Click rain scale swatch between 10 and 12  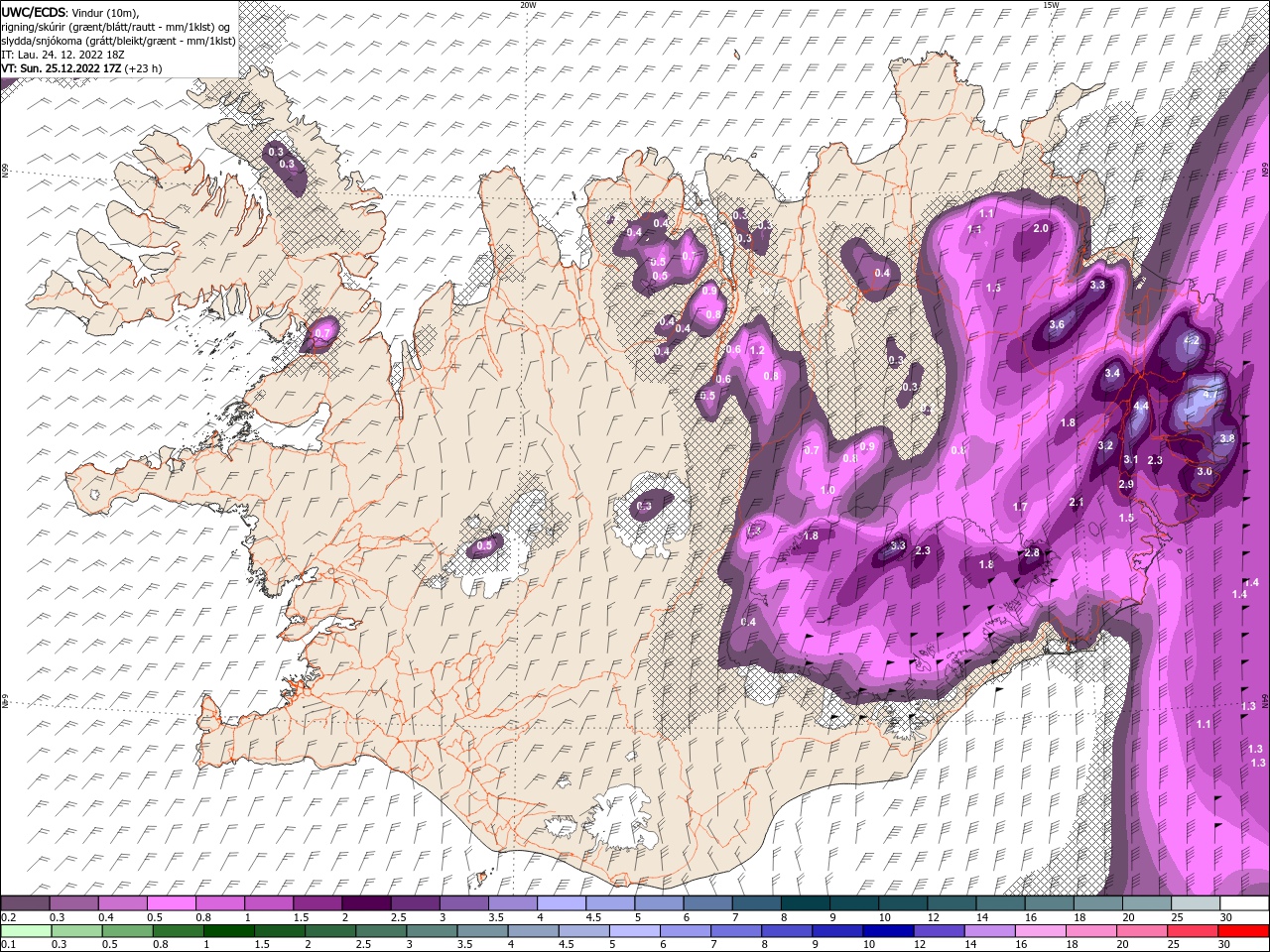click(888, 931)
